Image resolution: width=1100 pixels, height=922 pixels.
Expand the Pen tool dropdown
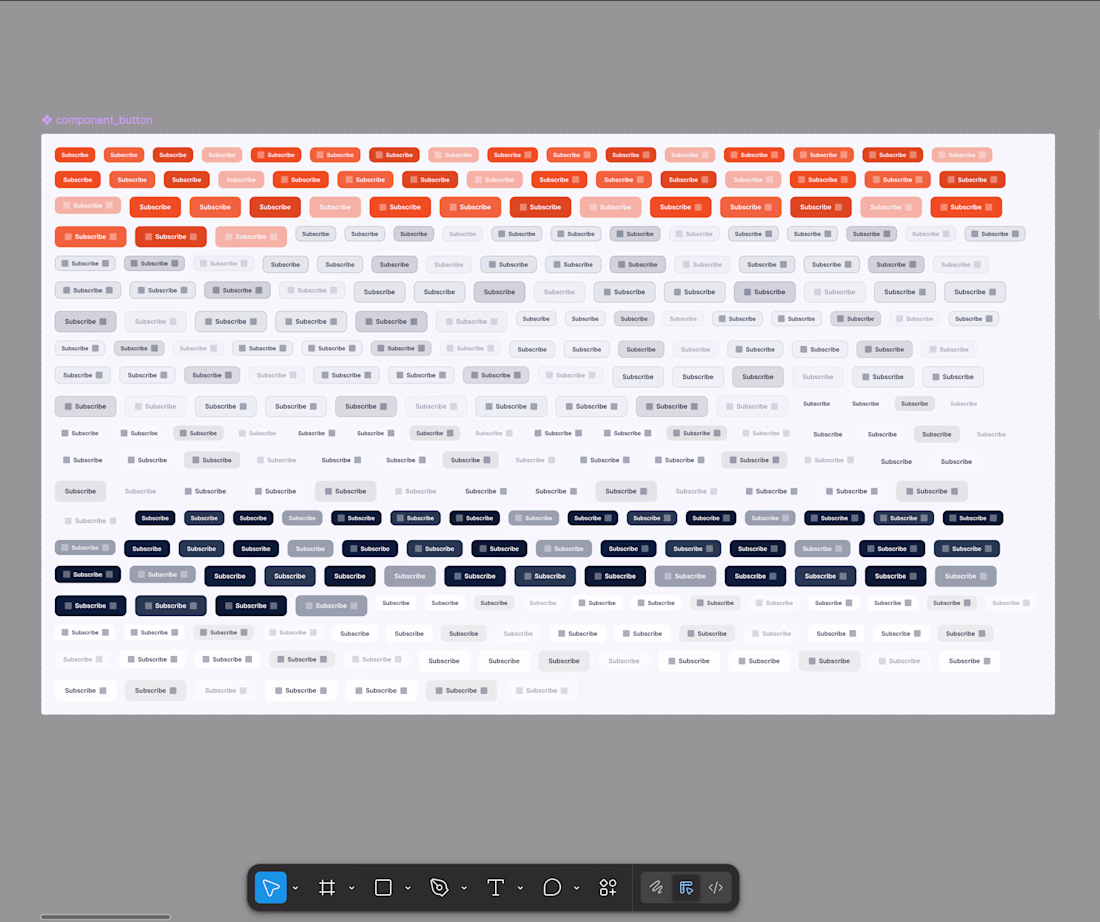464,888
